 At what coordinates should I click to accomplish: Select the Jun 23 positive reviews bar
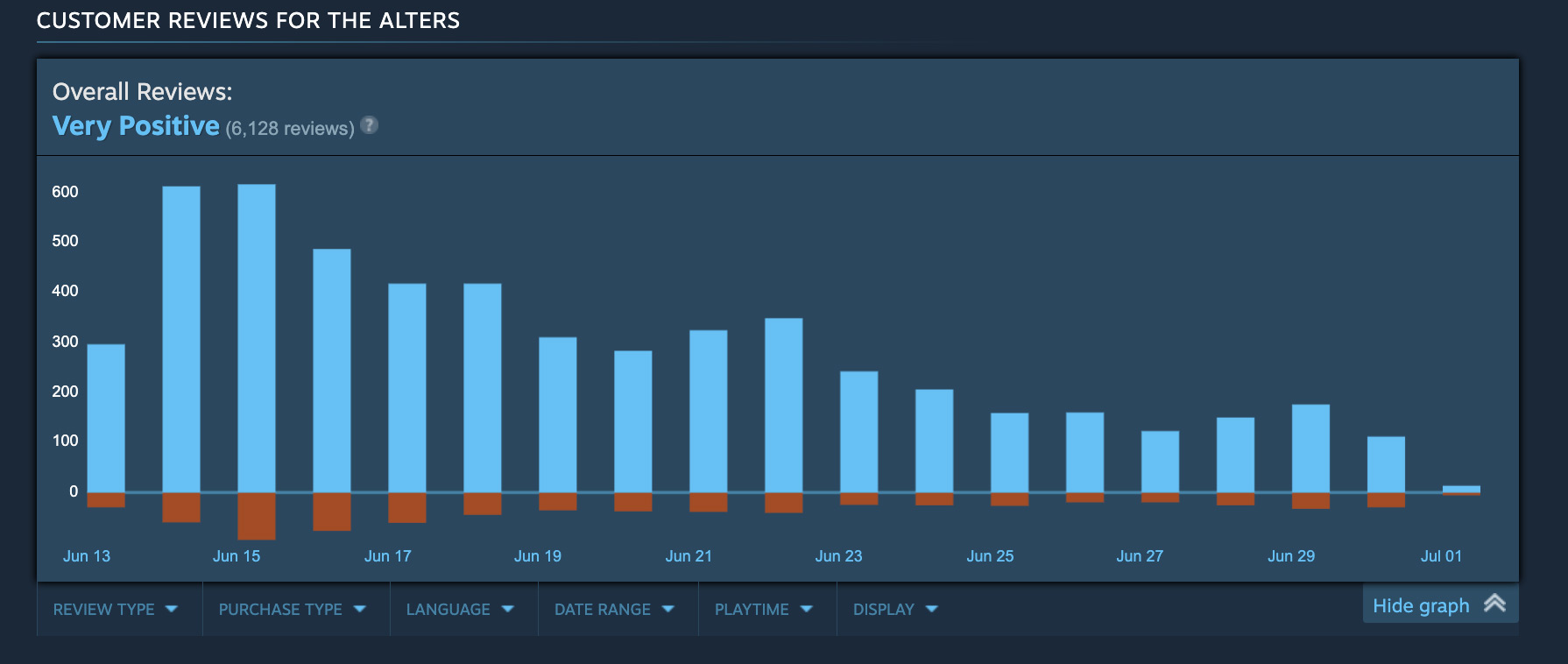[859, 432]
